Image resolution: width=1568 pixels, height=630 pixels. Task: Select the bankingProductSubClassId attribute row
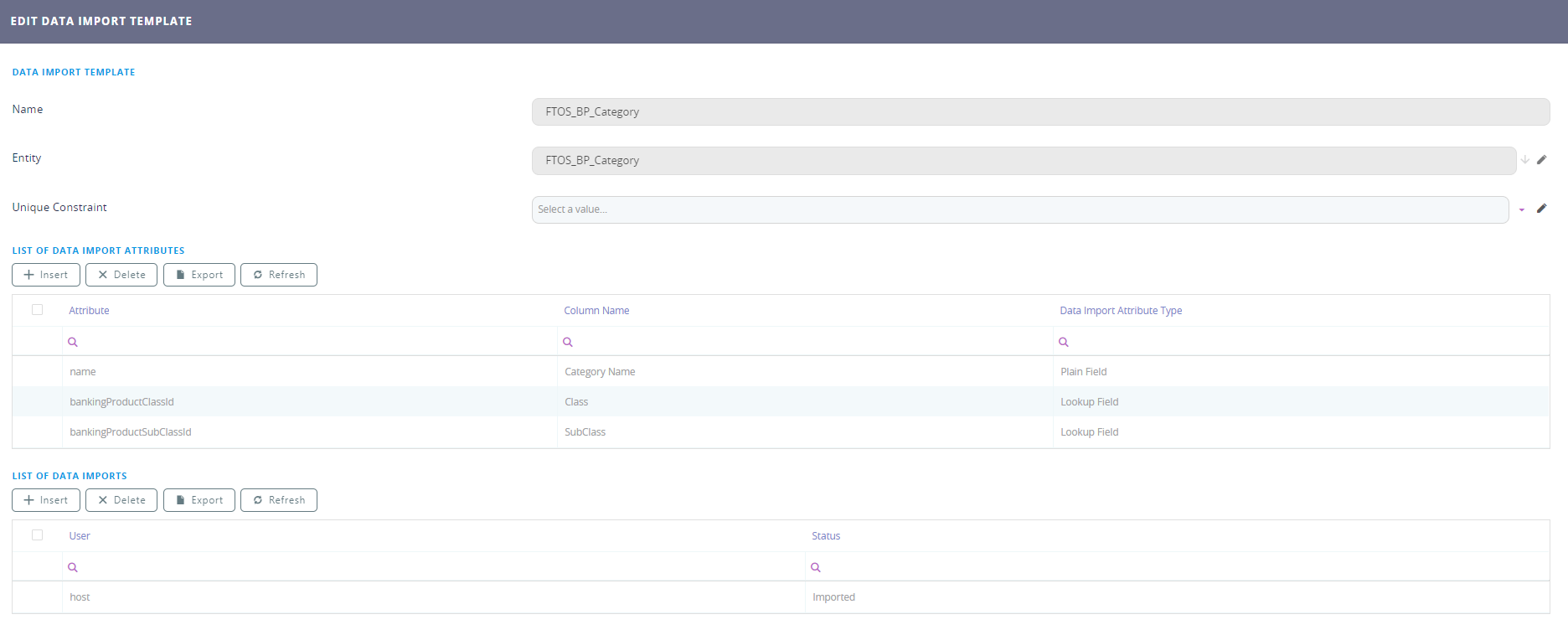(131, 432)
